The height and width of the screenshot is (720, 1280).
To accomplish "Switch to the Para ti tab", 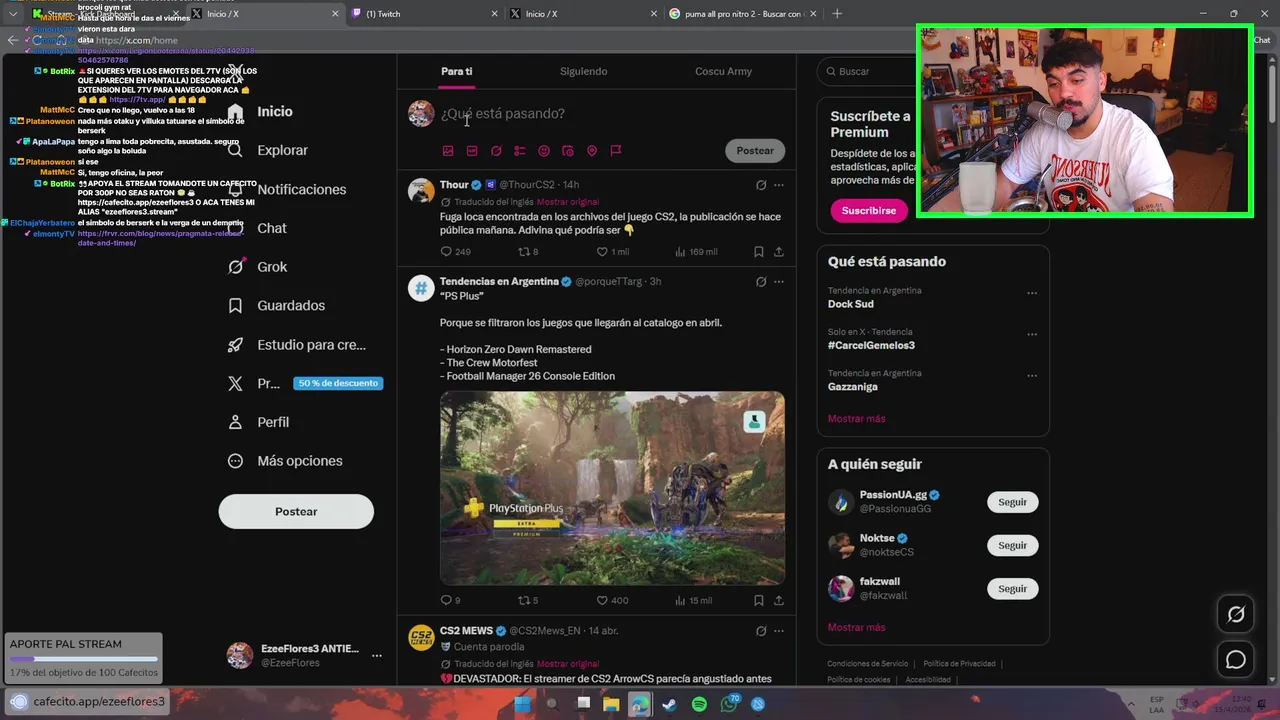I will click(x=457, y=71).
